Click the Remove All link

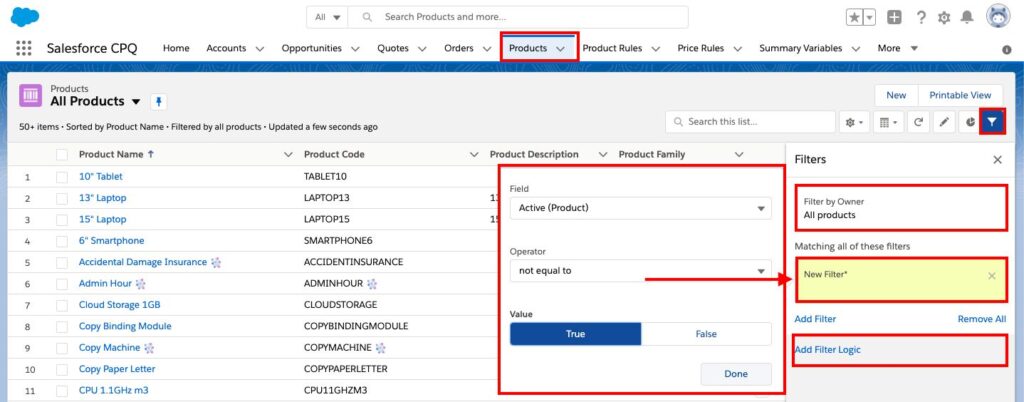tap(982, 319)
